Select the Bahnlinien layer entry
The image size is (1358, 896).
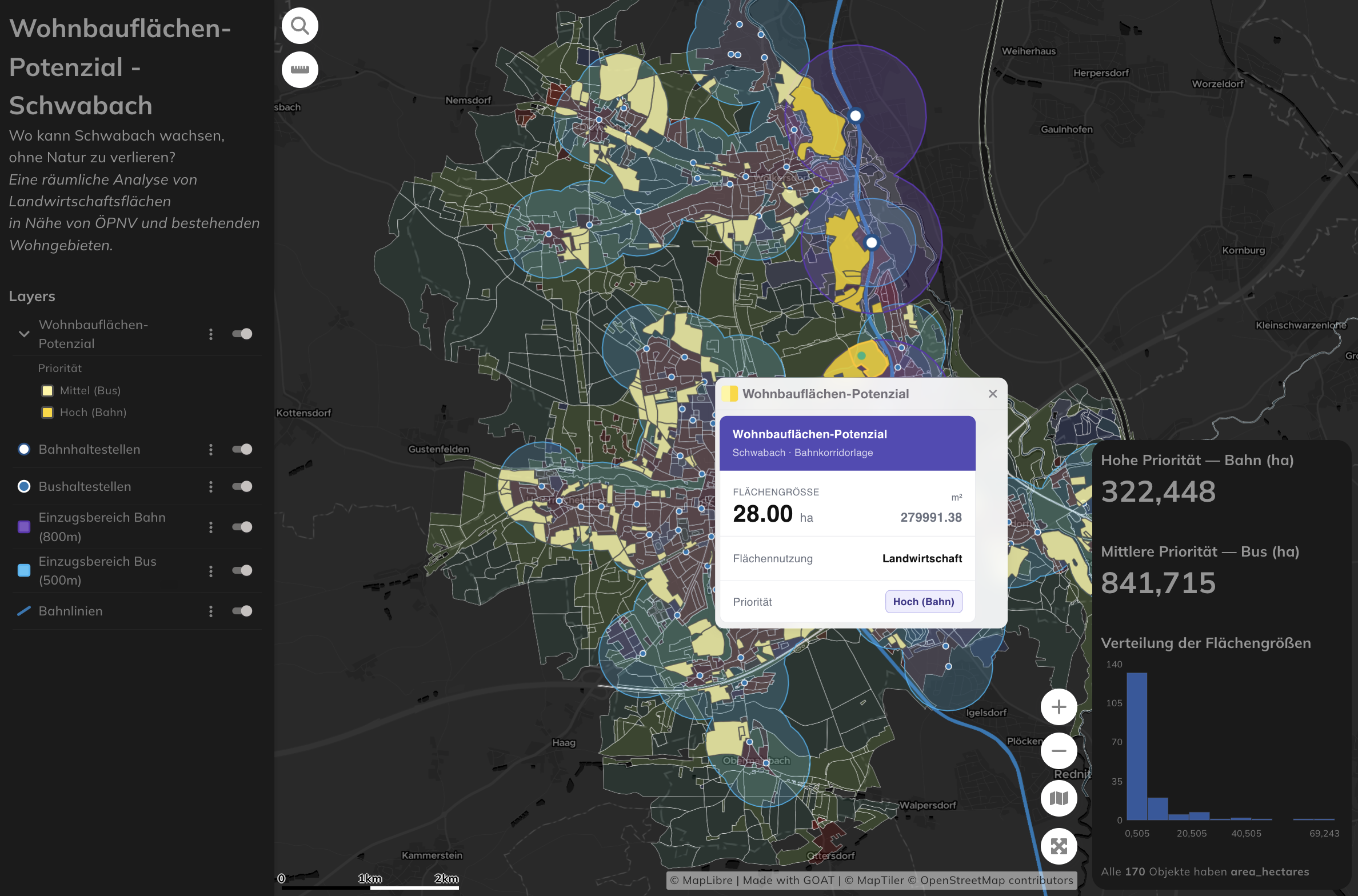(70, 611)
